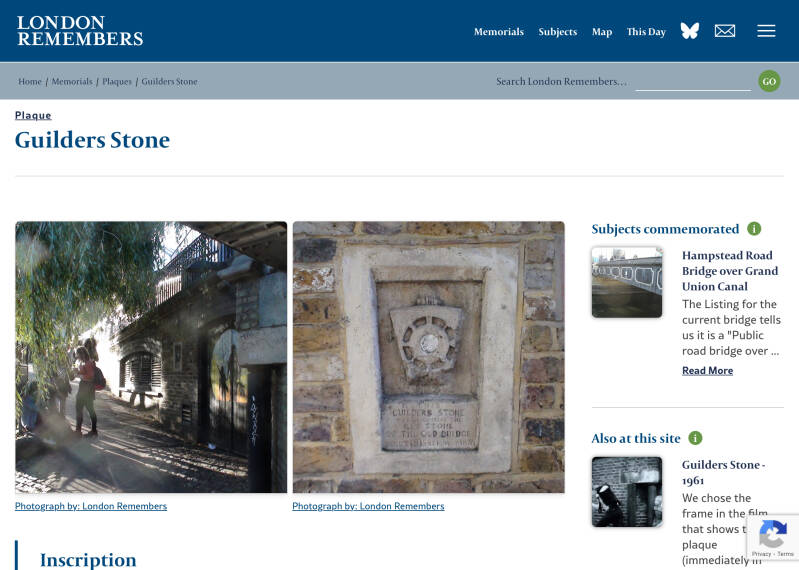Open the canal towpath photograph

coord(151,357)
